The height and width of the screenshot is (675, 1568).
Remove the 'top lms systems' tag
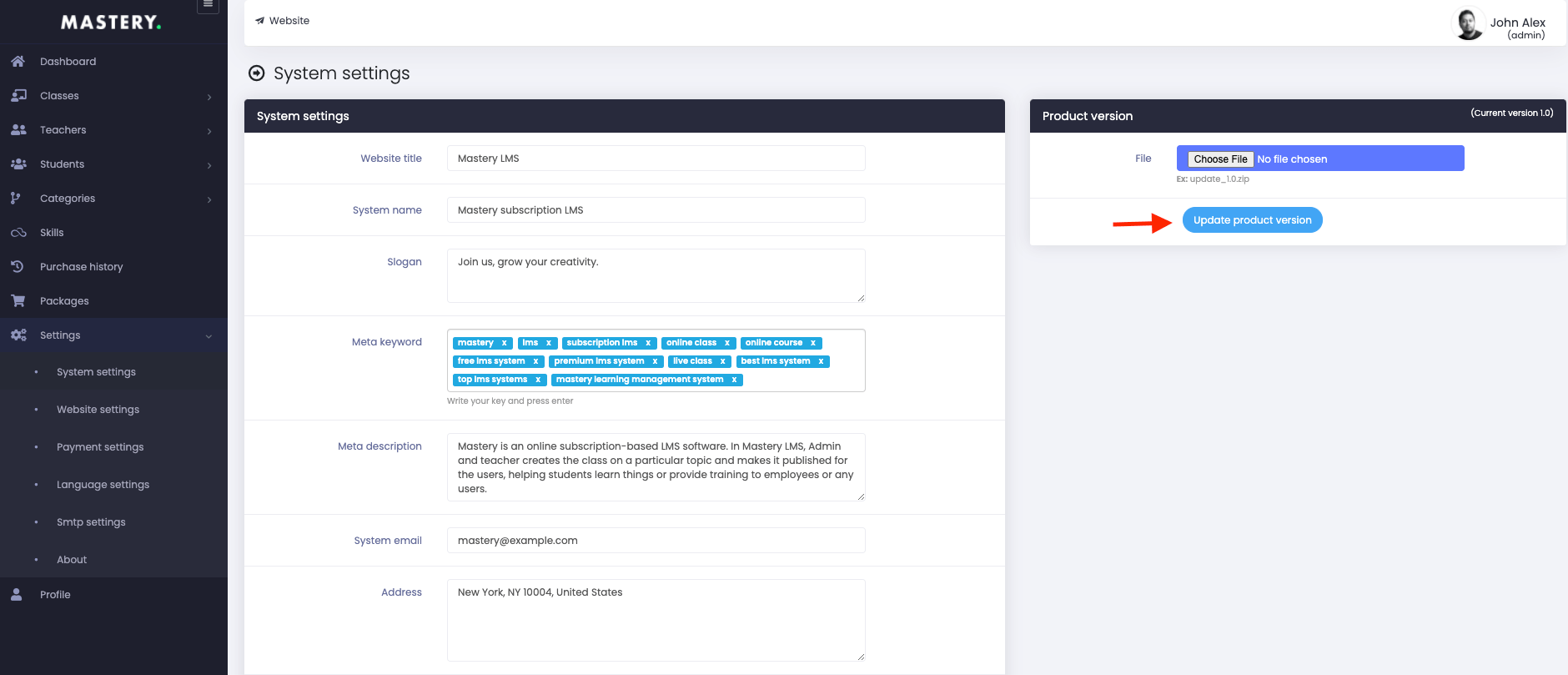pos(538,380)
